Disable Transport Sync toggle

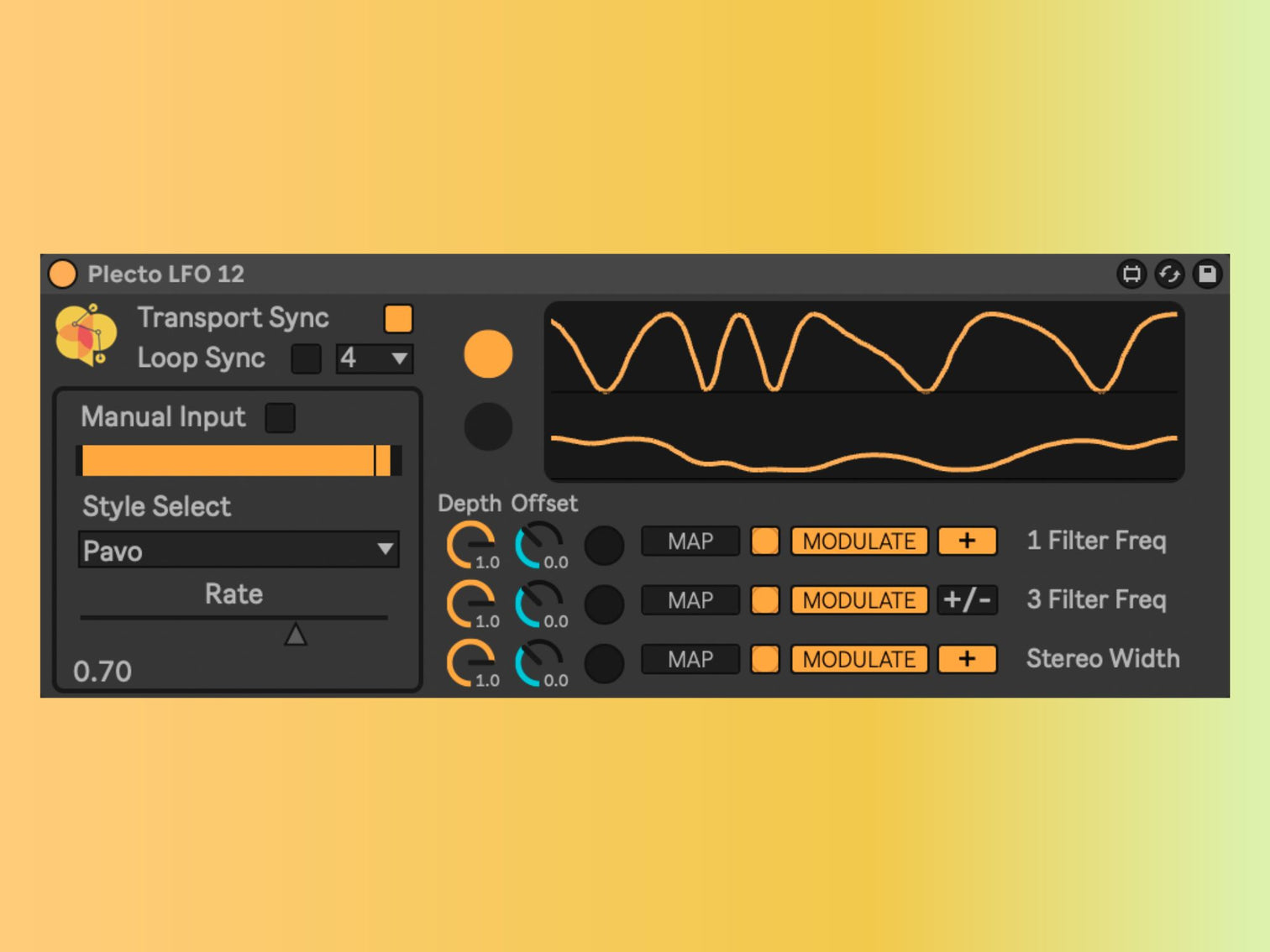398,319
